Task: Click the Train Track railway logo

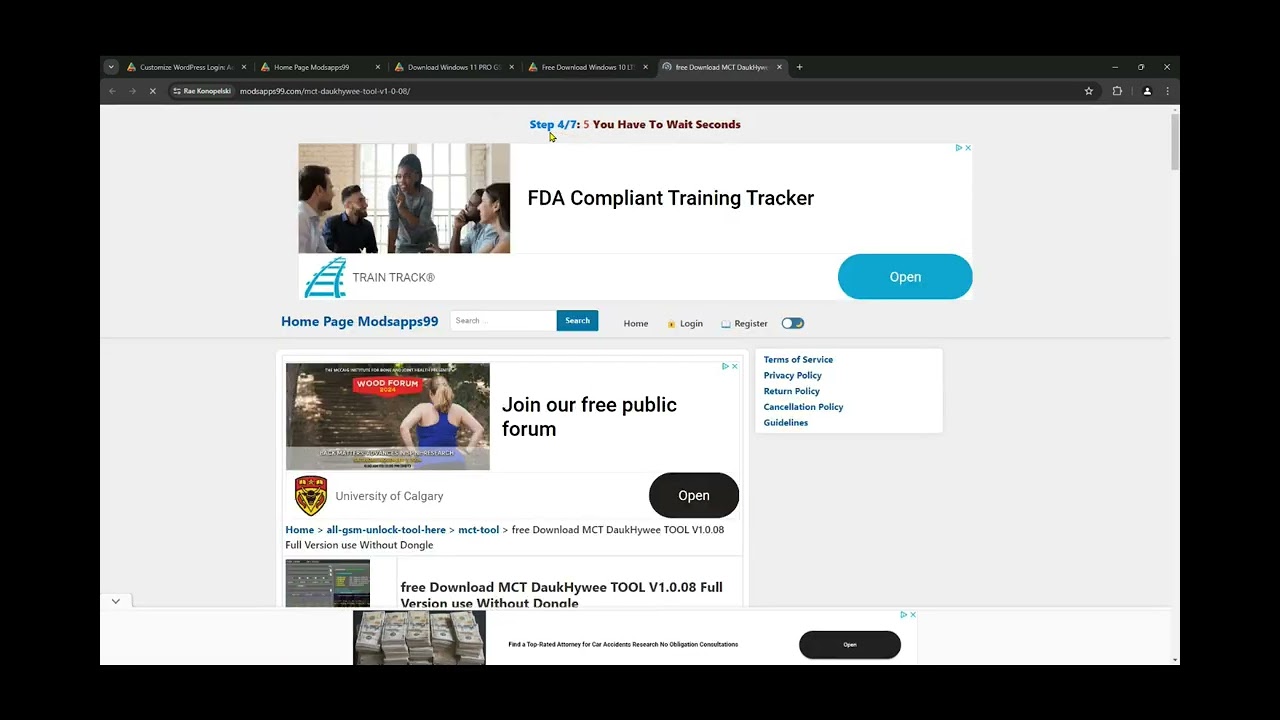Action: [324, 277]
